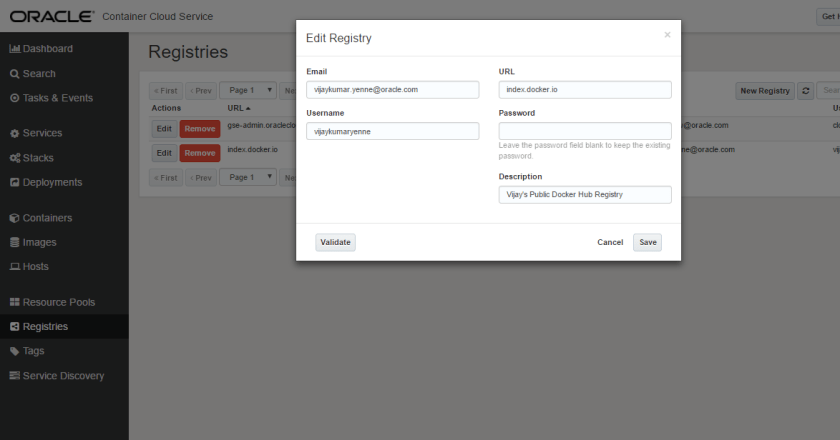Click the URL input field

tap(585, 90)
